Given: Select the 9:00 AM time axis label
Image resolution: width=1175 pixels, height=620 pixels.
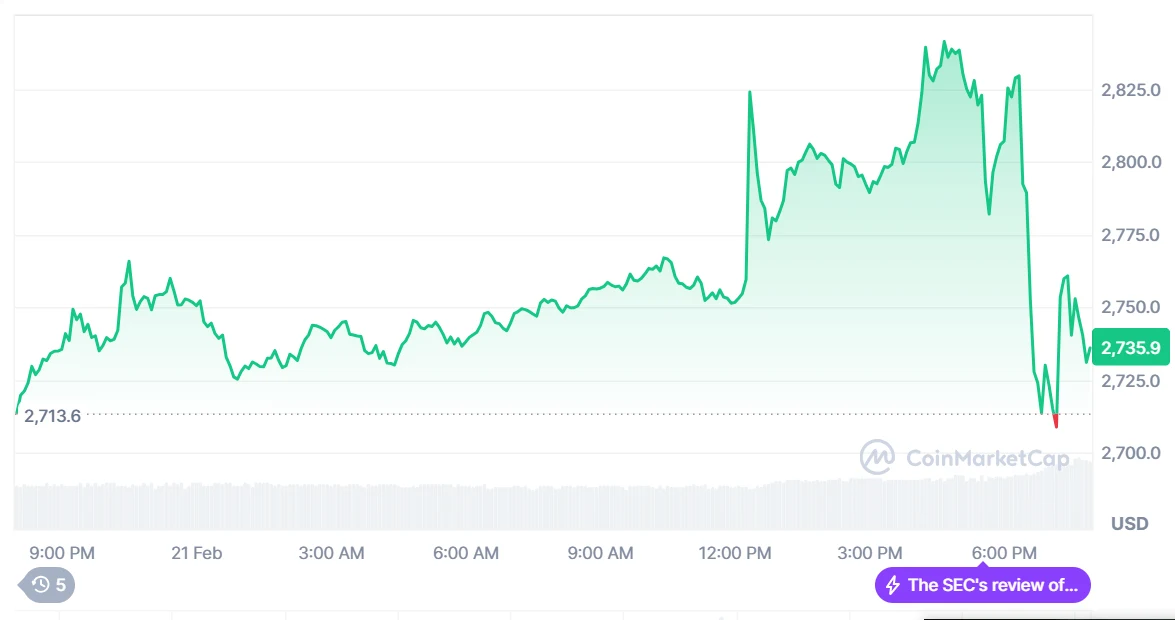Looking at the screenshot, I should (601, 553).
